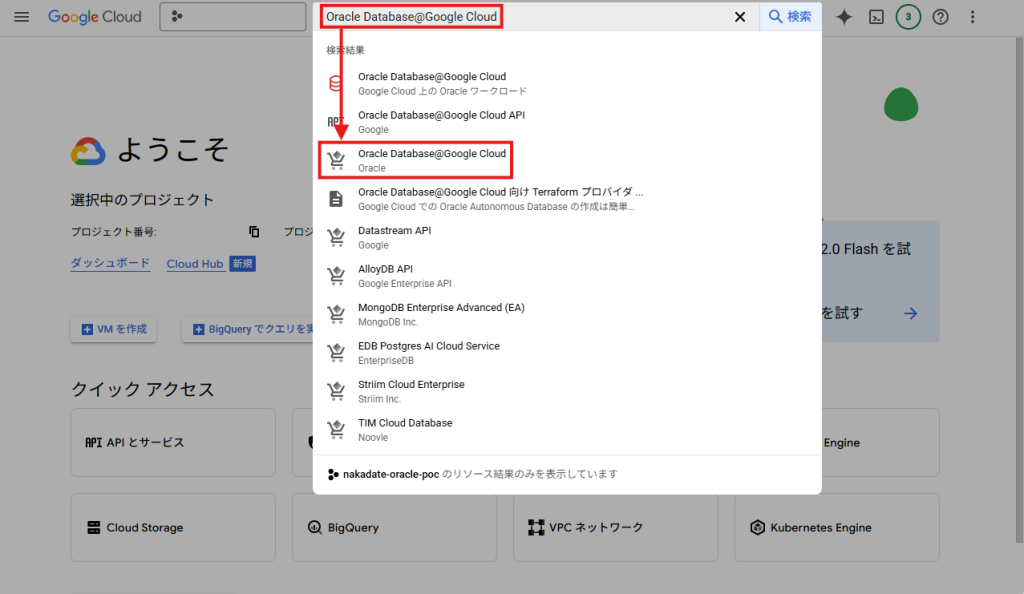The image size is (1024, 594).
Task: Open the three-dot more options menu
Action: (x=973, y=17)
